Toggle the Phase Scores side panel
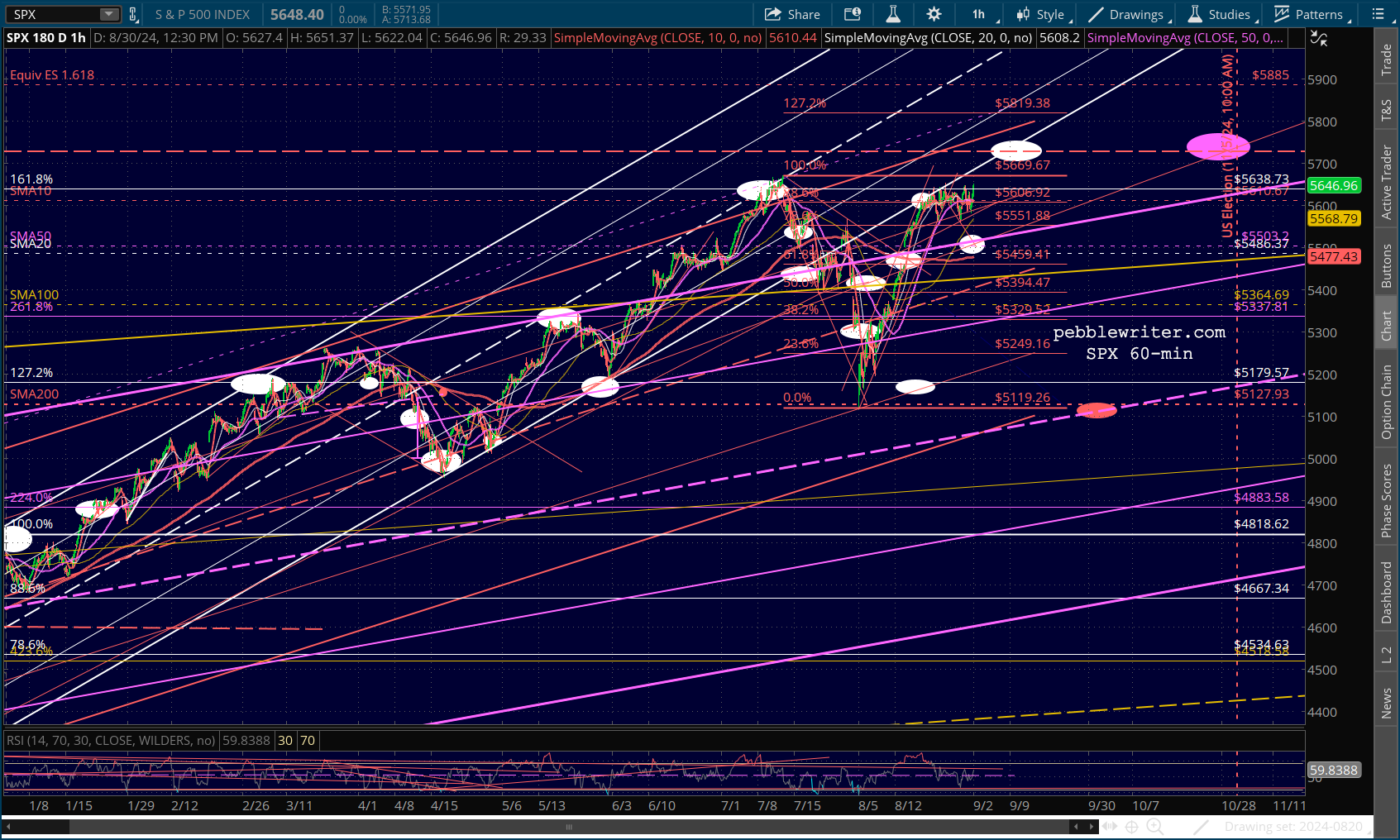Screen dimensions: 1400x840 pyautogui.click(x=1387, y=500)
